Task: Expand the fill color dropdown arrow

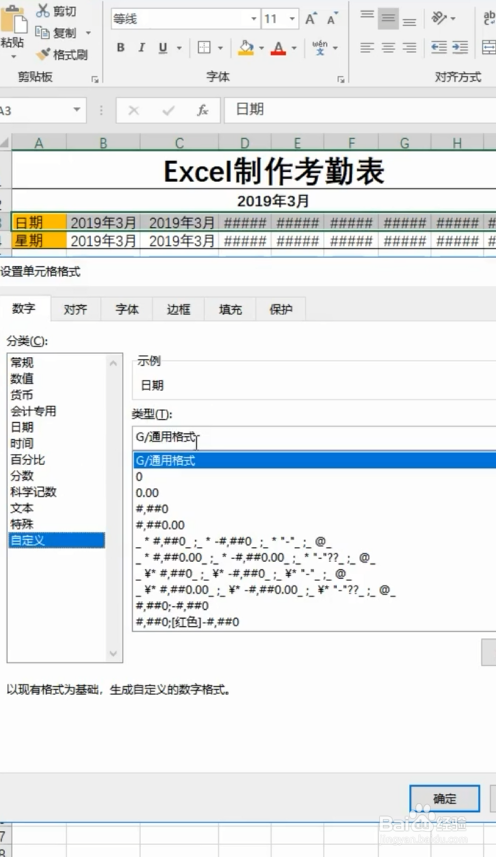Action: (x=261, y=48)
